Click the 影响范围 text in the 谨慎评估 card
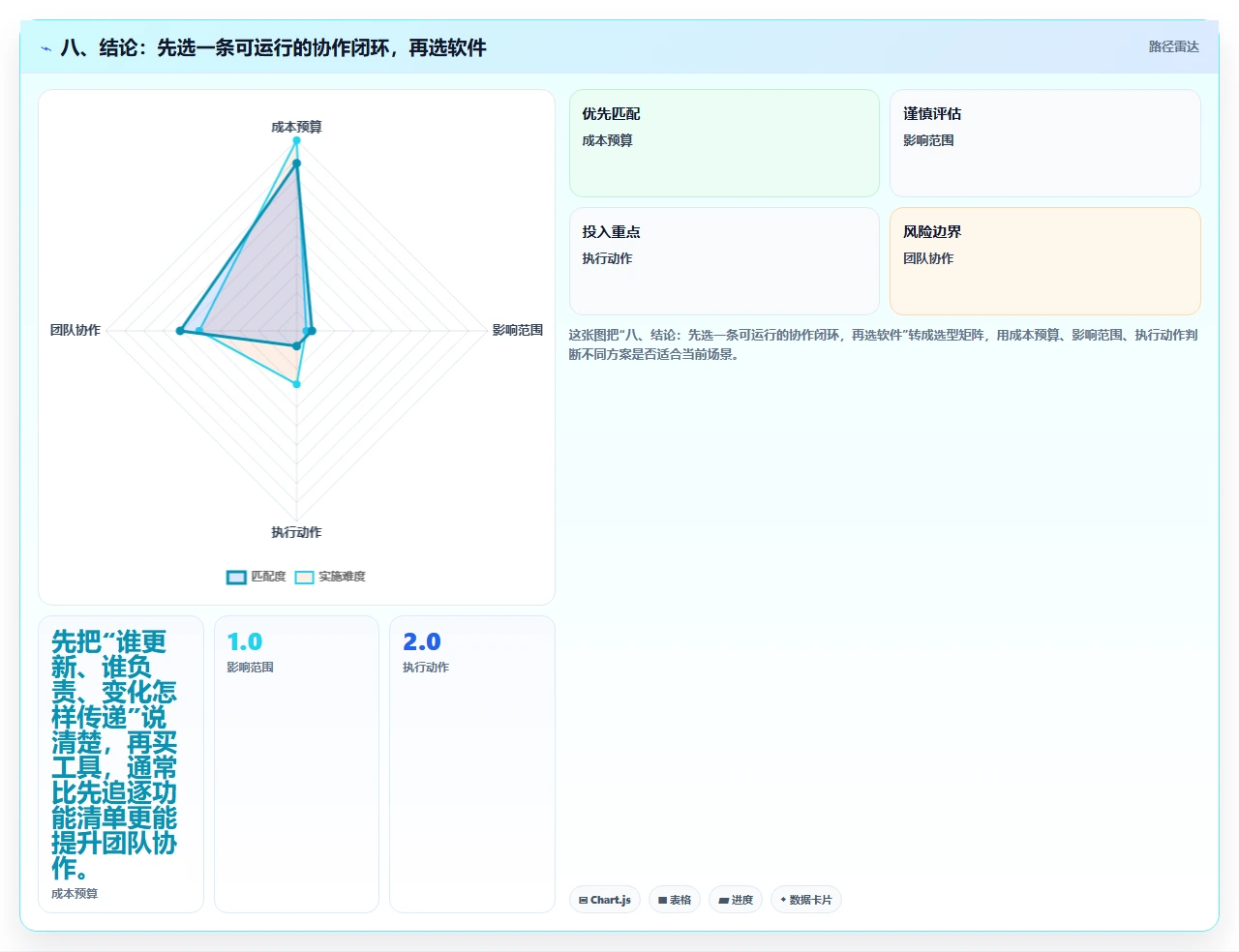The image size is (1239, 952). [x=928, y=140]
